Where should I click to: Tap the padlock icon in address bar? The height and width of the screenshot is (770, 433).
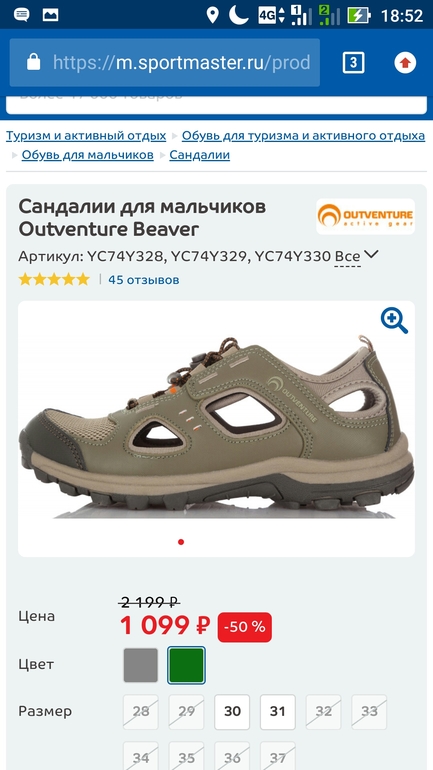coord(33,62)
